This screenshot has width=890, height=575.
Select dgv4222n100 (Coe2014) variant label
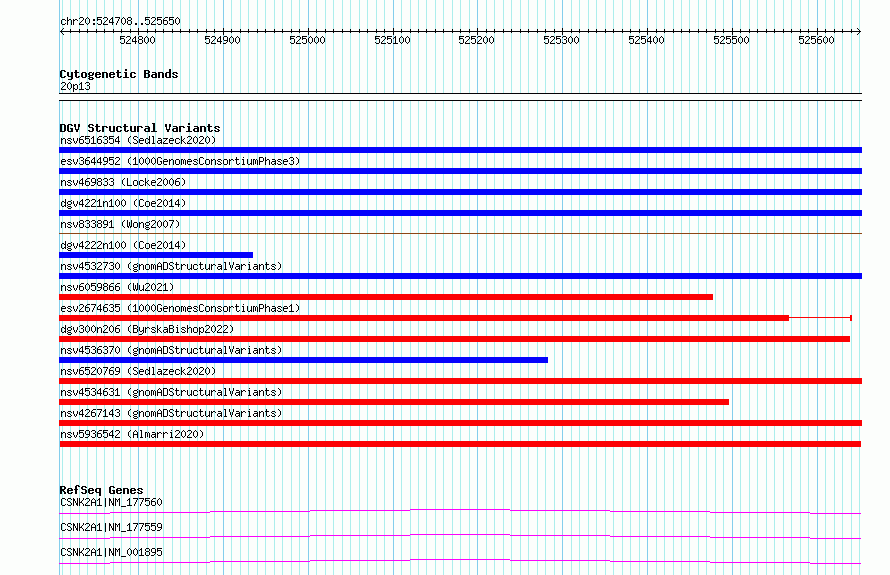coord(123,245)
